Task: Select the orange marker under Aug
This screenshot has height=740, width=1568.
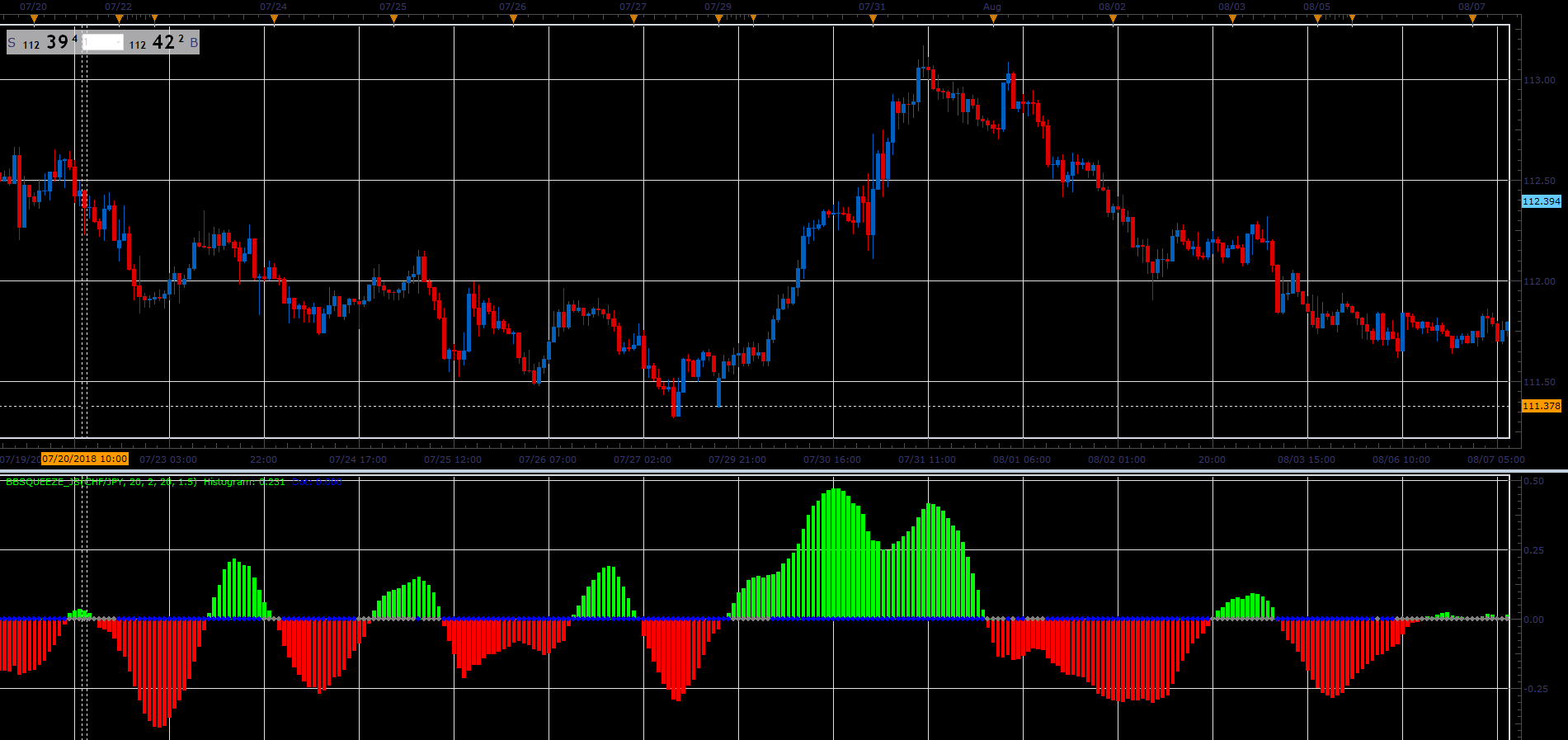Action: pyautogui.click(x=992, y=18)
